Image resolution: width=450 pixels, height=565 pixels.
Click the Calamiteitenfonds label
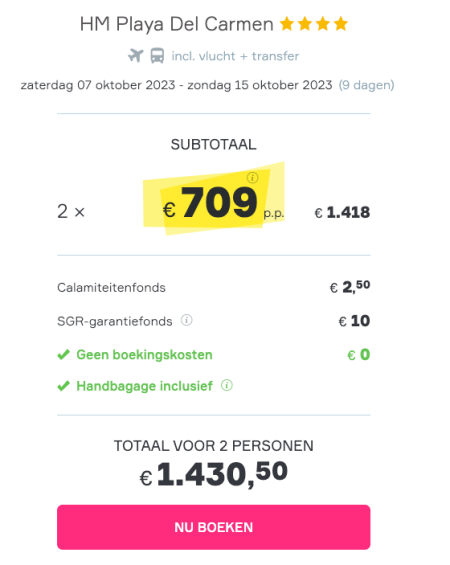pos(111,288)
